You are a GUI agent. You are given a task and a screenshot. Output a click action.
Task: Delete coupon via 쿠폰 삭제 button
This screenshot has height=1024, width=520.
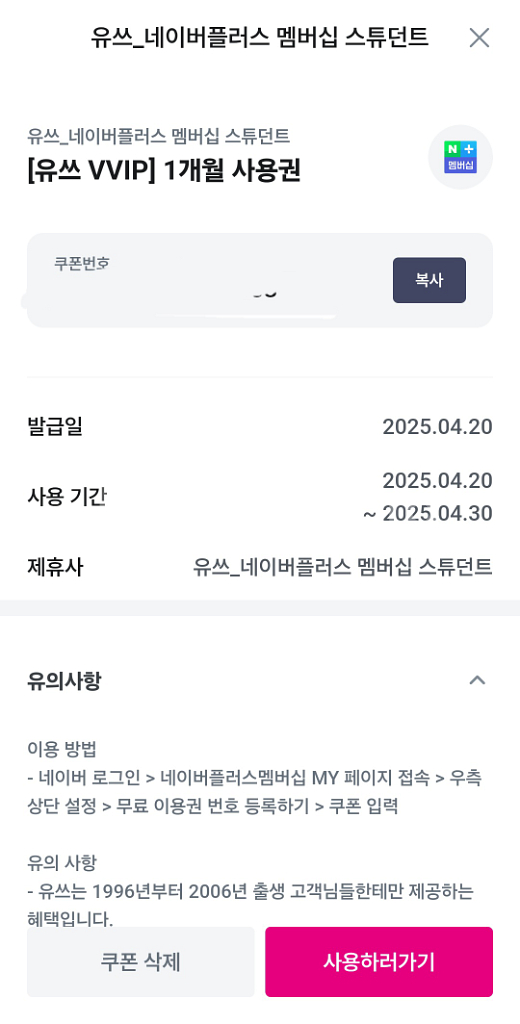(x=140, y=962)
